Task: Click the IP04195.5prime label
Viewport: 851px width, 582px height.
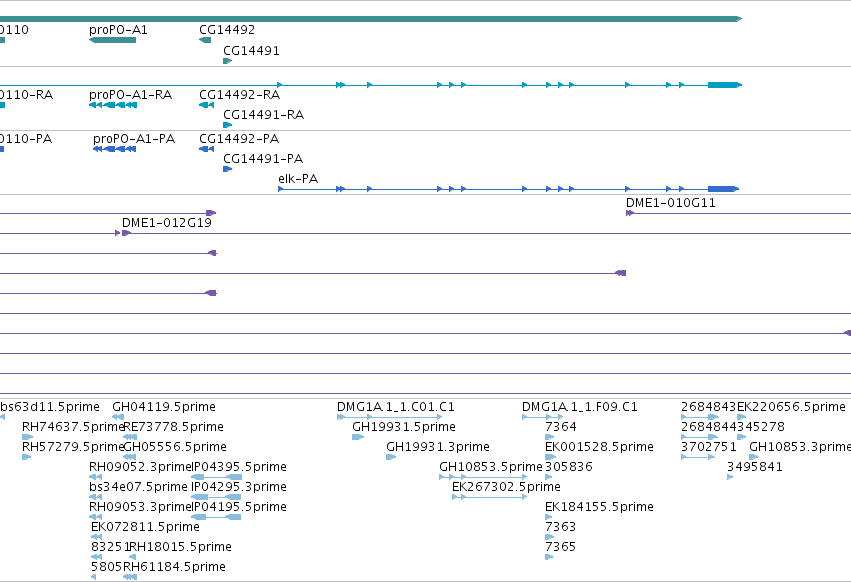Action: click(239, 507)
